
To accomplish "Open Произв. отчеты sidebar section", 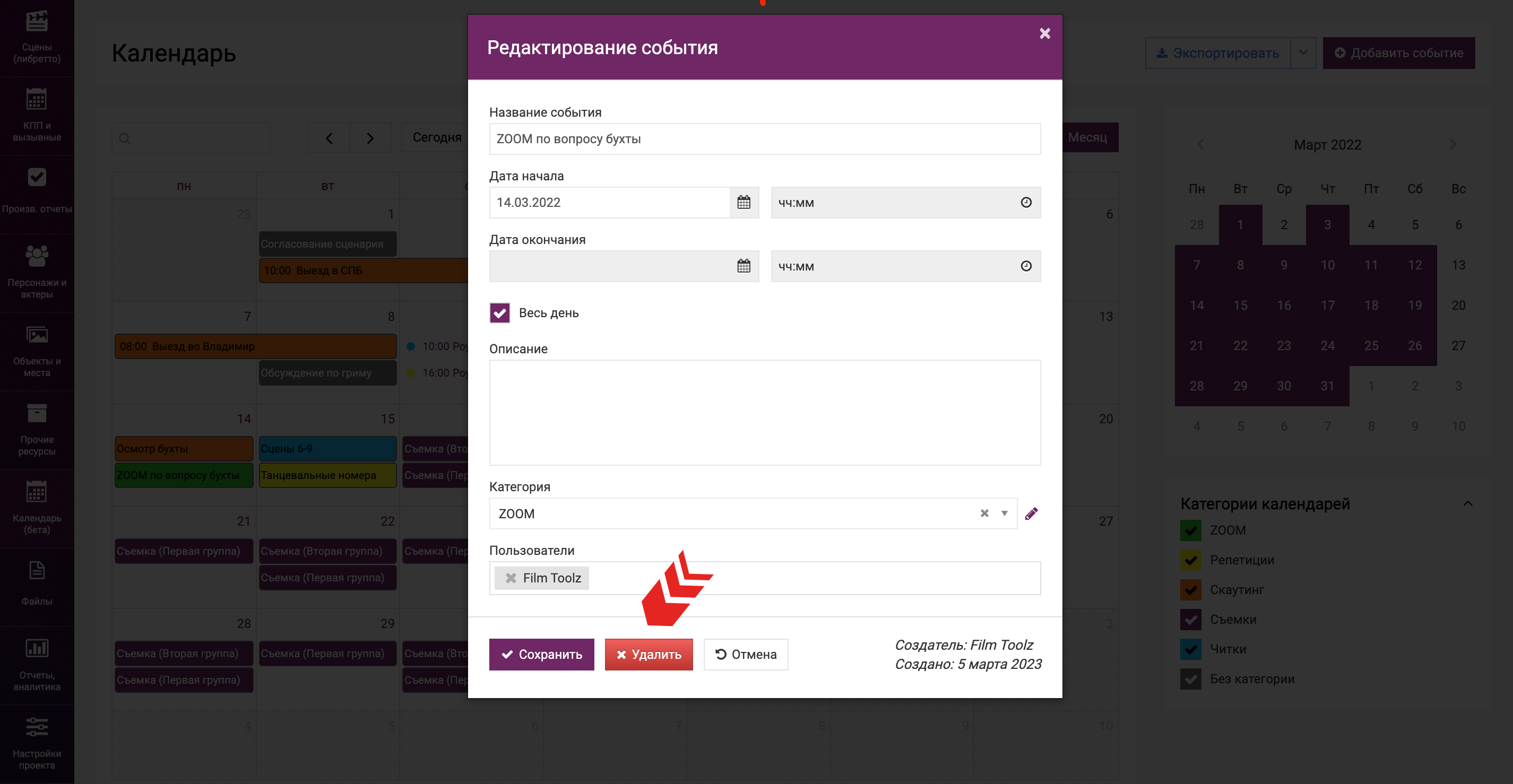I will pos(37,194).
